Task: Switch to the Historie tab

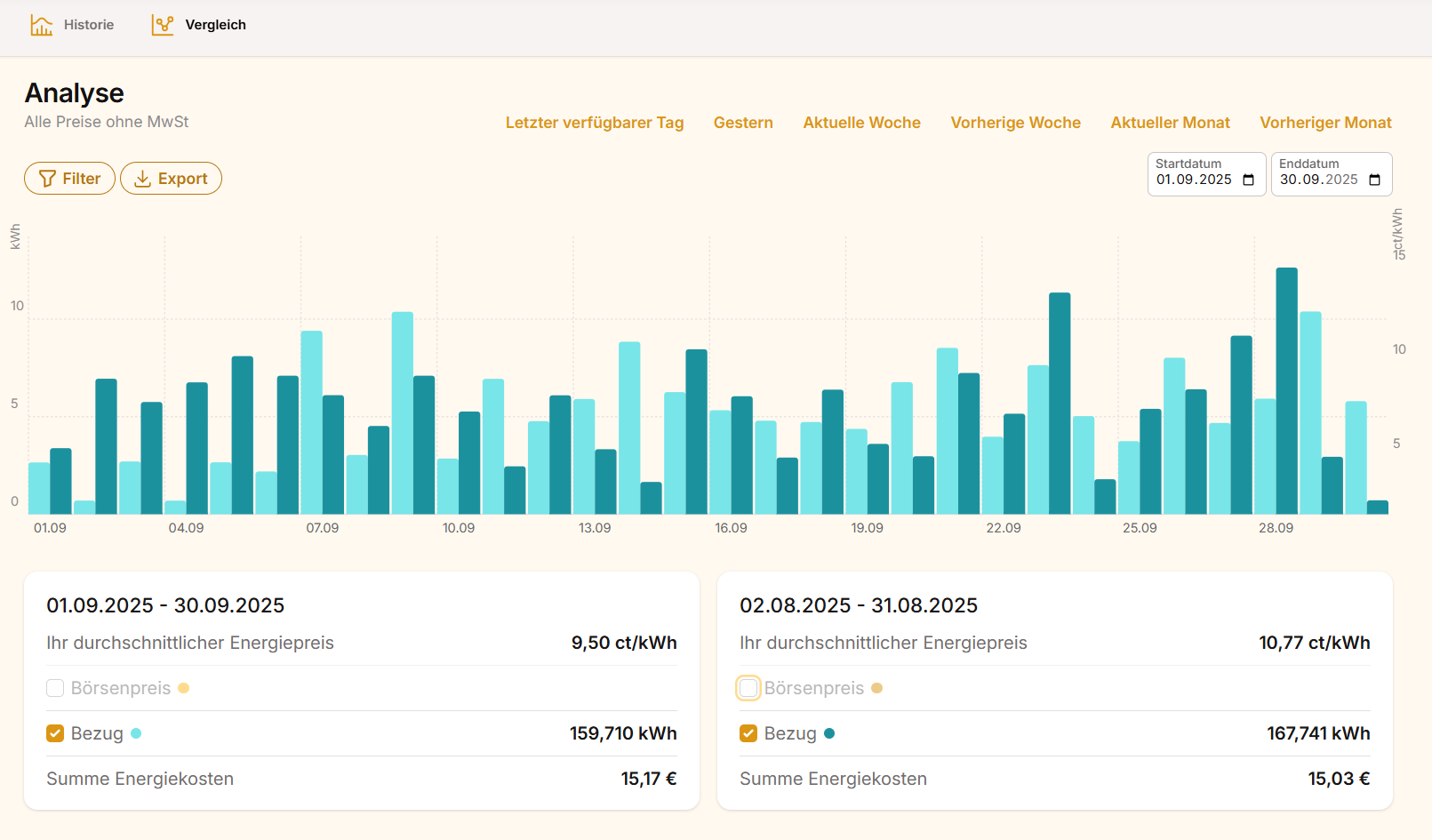Action: 88,25
